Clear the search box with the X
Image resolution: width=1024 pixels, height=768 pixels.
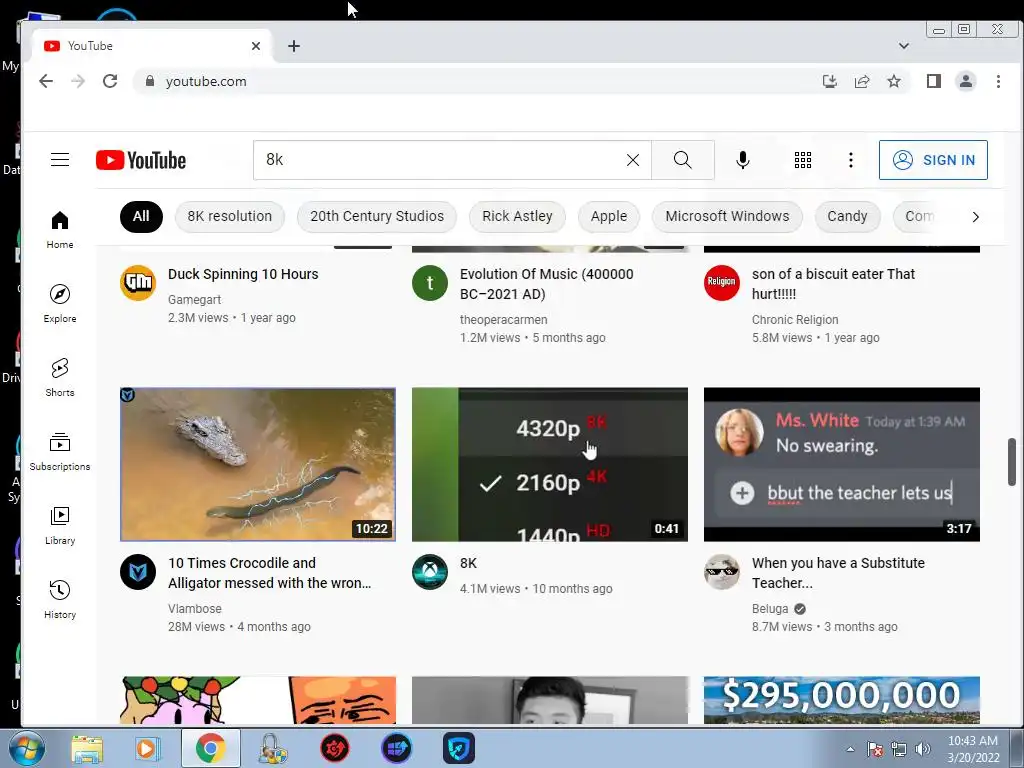pos(632,160)
